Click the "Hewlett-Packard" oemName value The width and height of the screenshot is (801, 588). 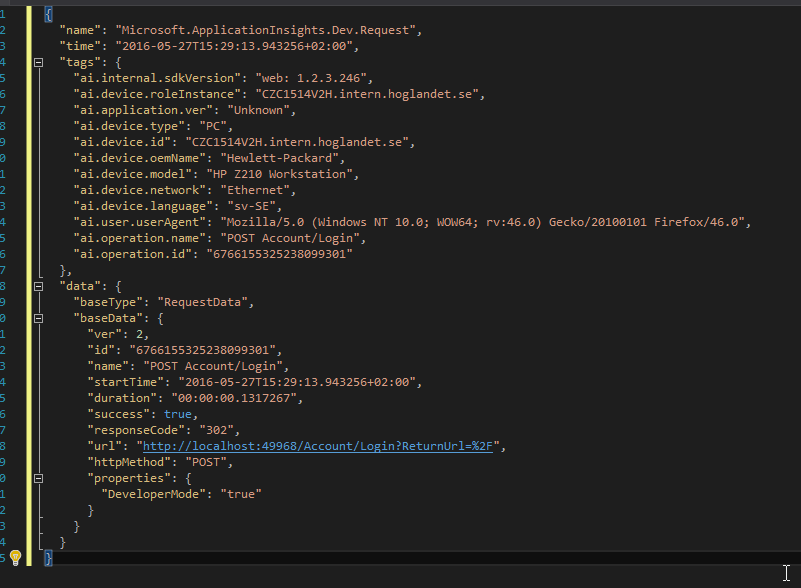(279, 158)
